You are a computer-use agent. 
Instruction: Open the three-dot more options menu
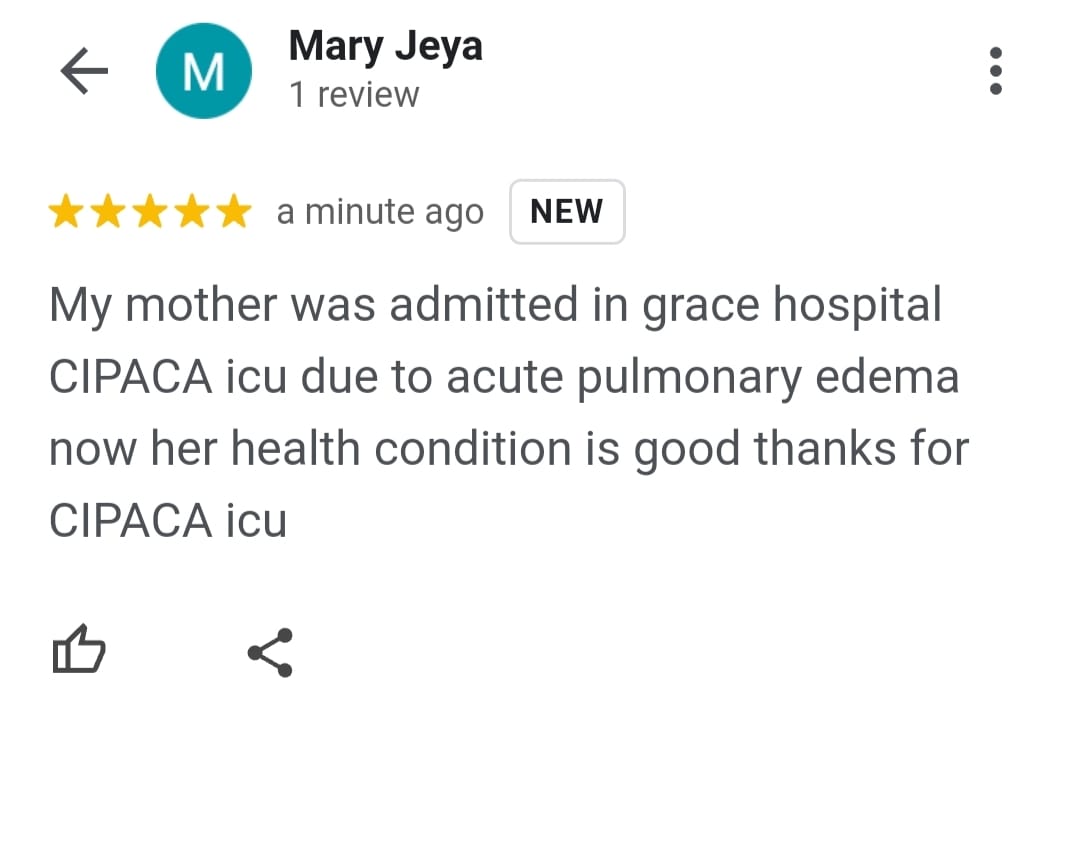[995, 71]
